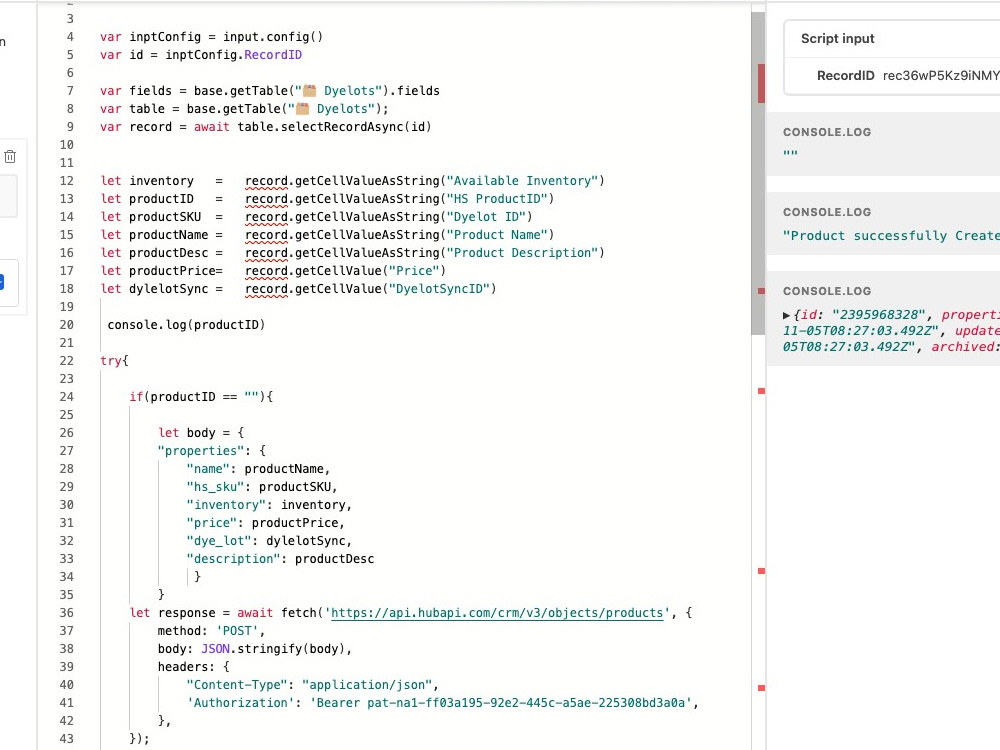
Task: Click the 'POST' method string
Action: tap(237, 631)
